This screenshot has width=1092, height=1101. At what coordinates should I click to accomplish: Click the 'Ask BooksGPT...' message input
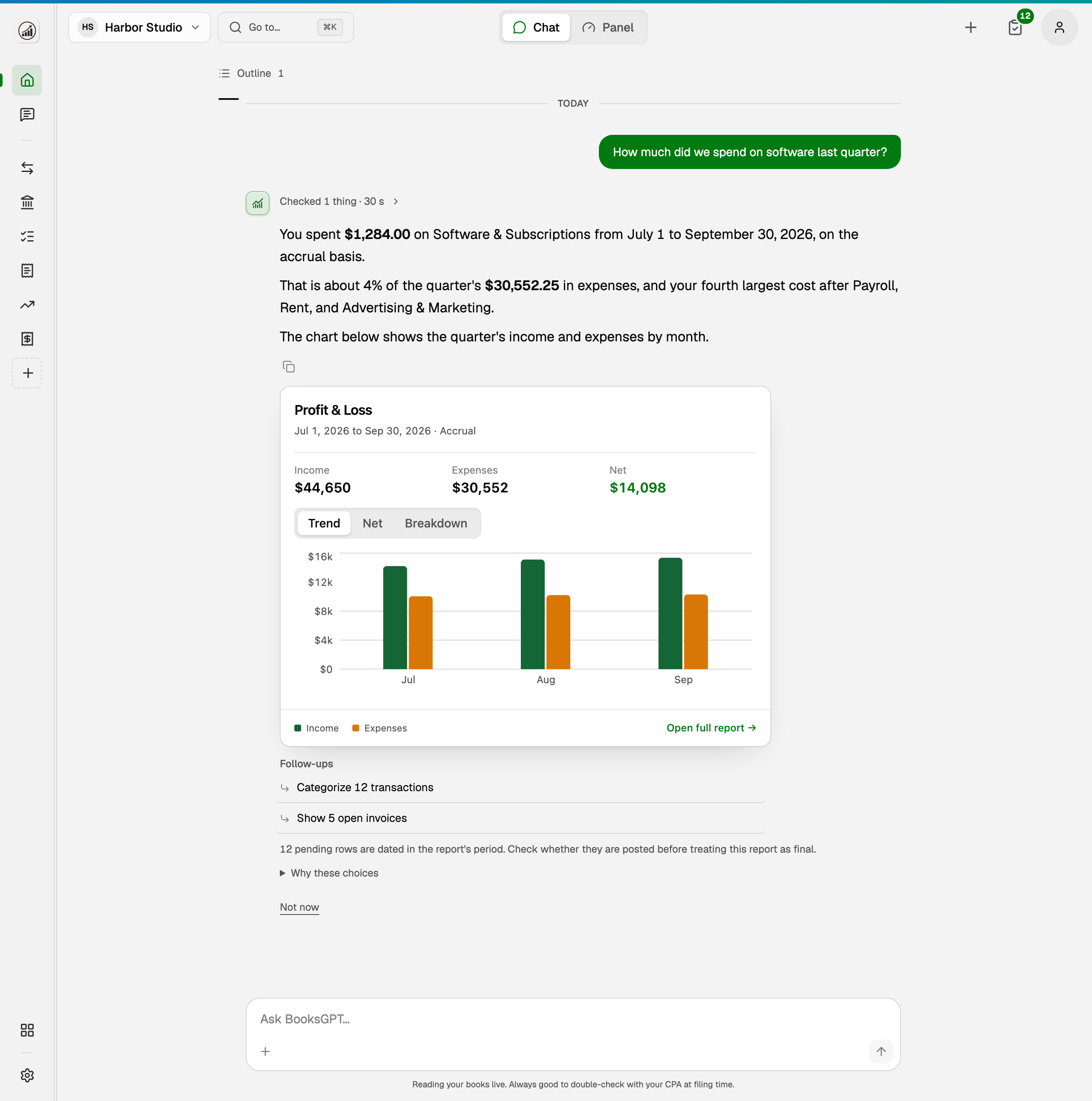[573, 1019]
